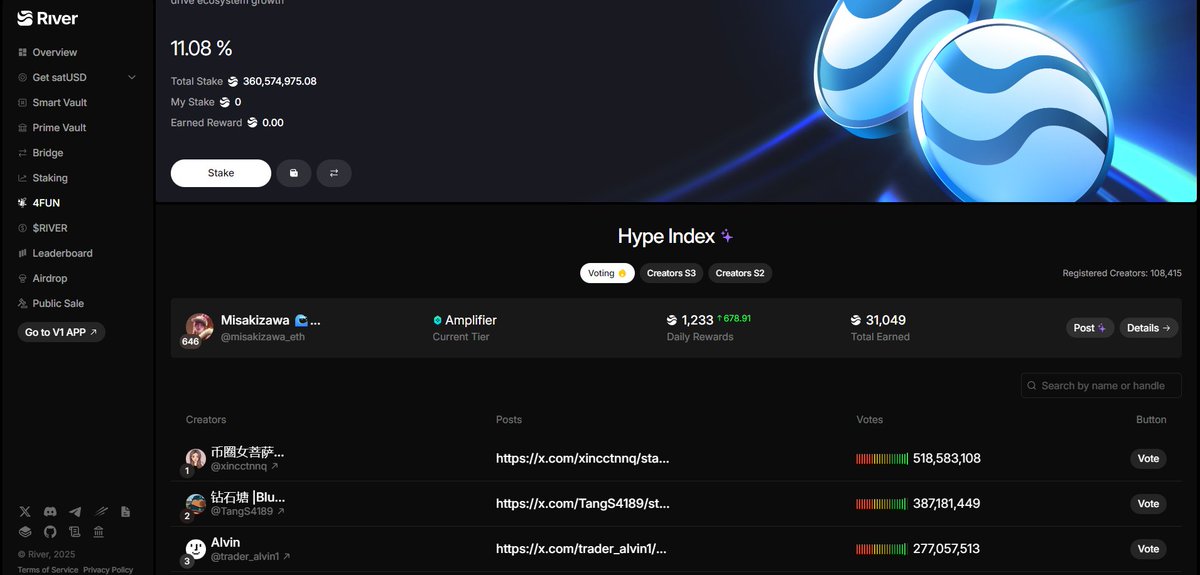This screenshot has height=575, width=1200.
Task: Click the white Stake button
Action: pyautogui.click(x=221, y=173)
